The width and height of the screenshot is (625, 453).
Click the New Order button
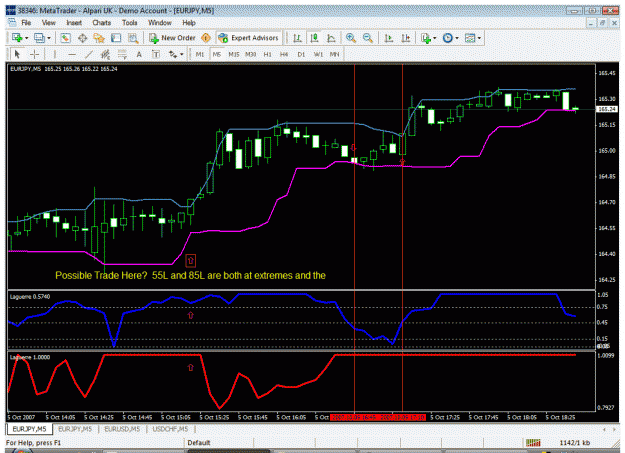click(x=172, y=38)
